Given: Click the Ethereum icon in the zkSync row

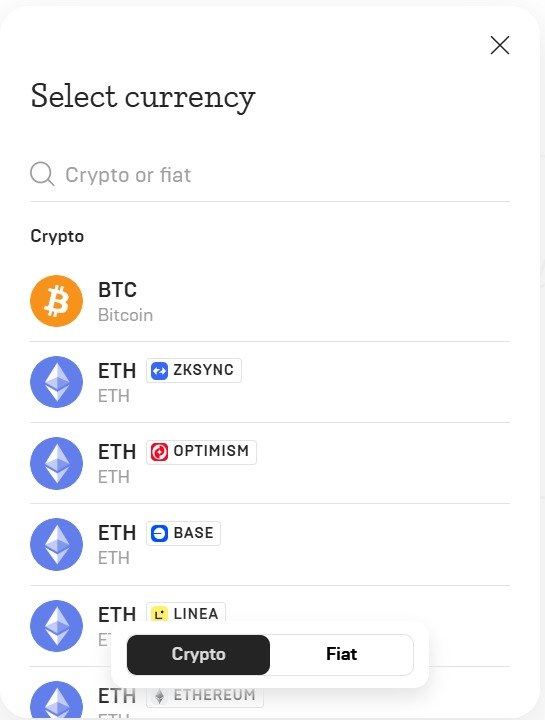Looking at the screenshot, I should pyautogui.click(x=56, y=382).
